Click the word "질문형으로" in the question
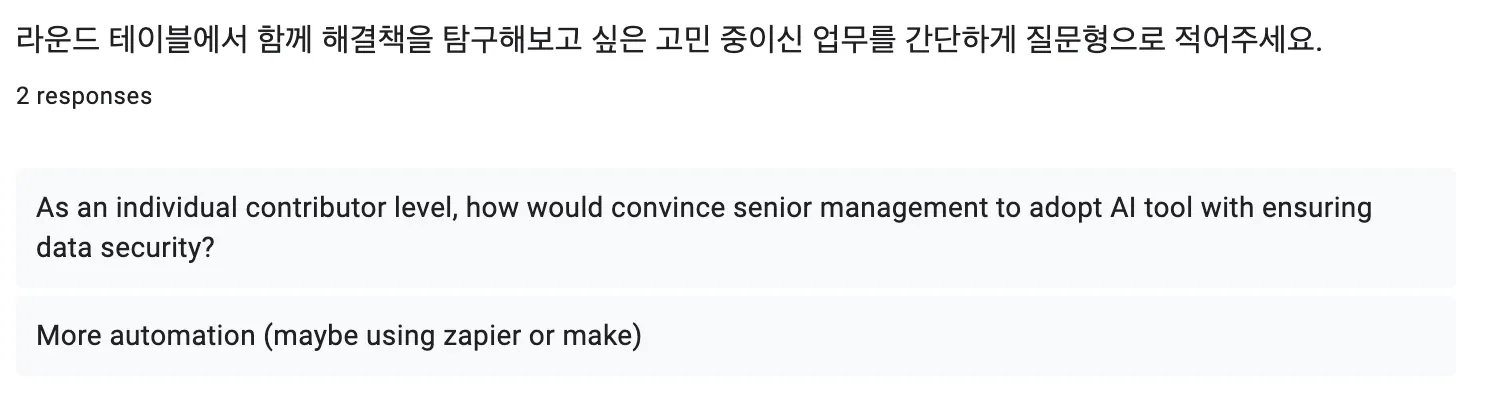 pos(1097,42)
